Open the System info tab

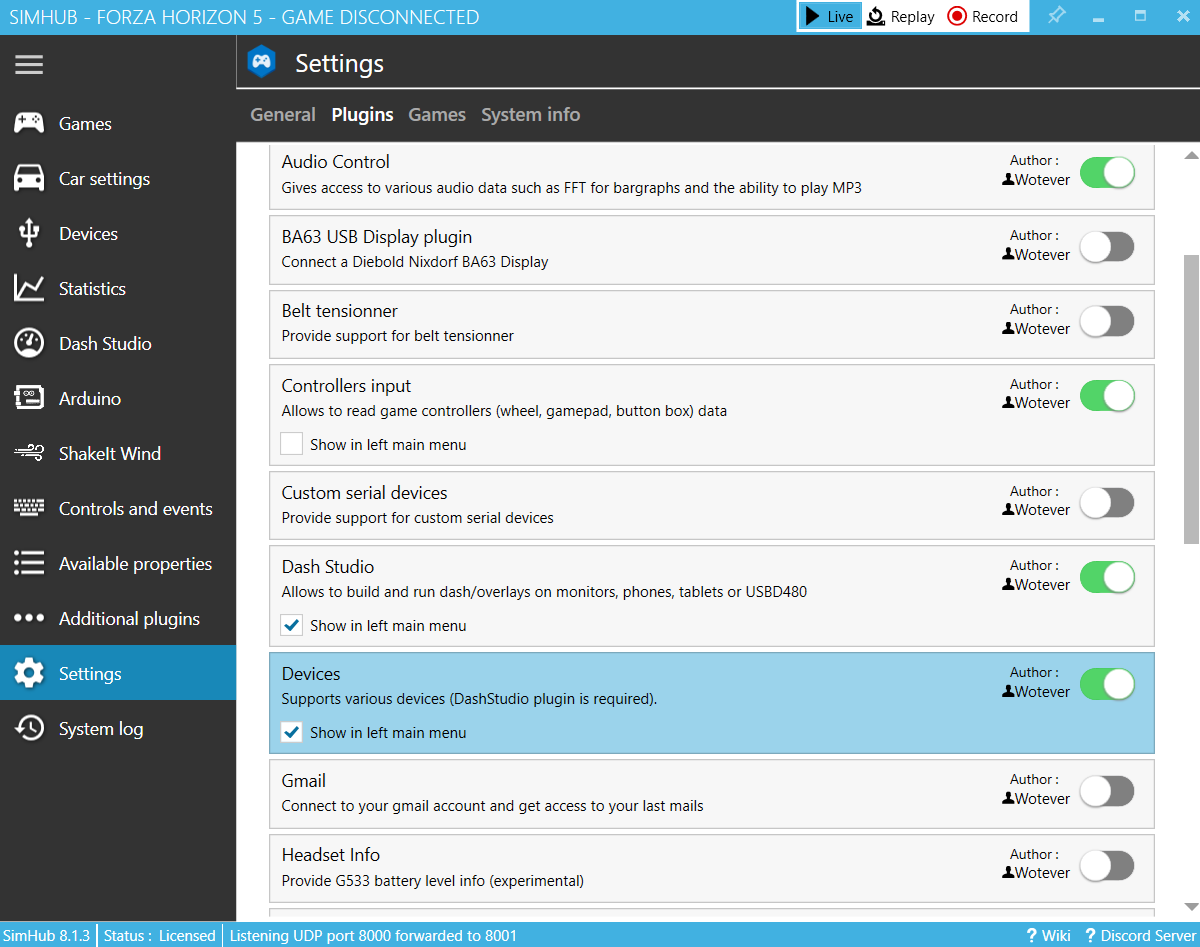pos(530,115)
